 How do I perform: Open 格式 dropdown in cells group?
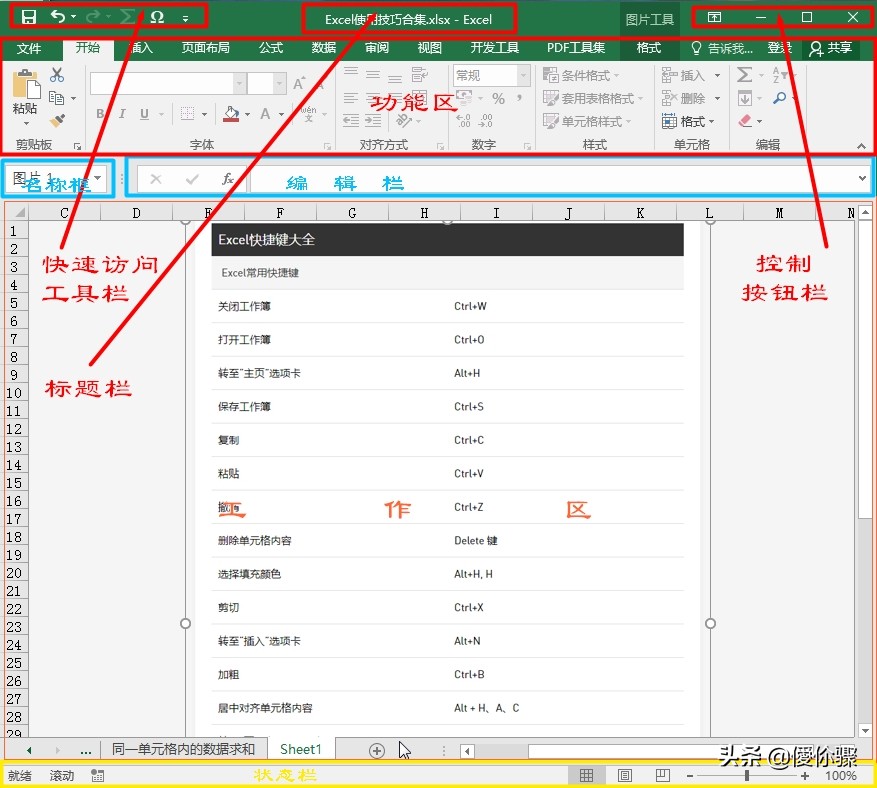[689, 121]
